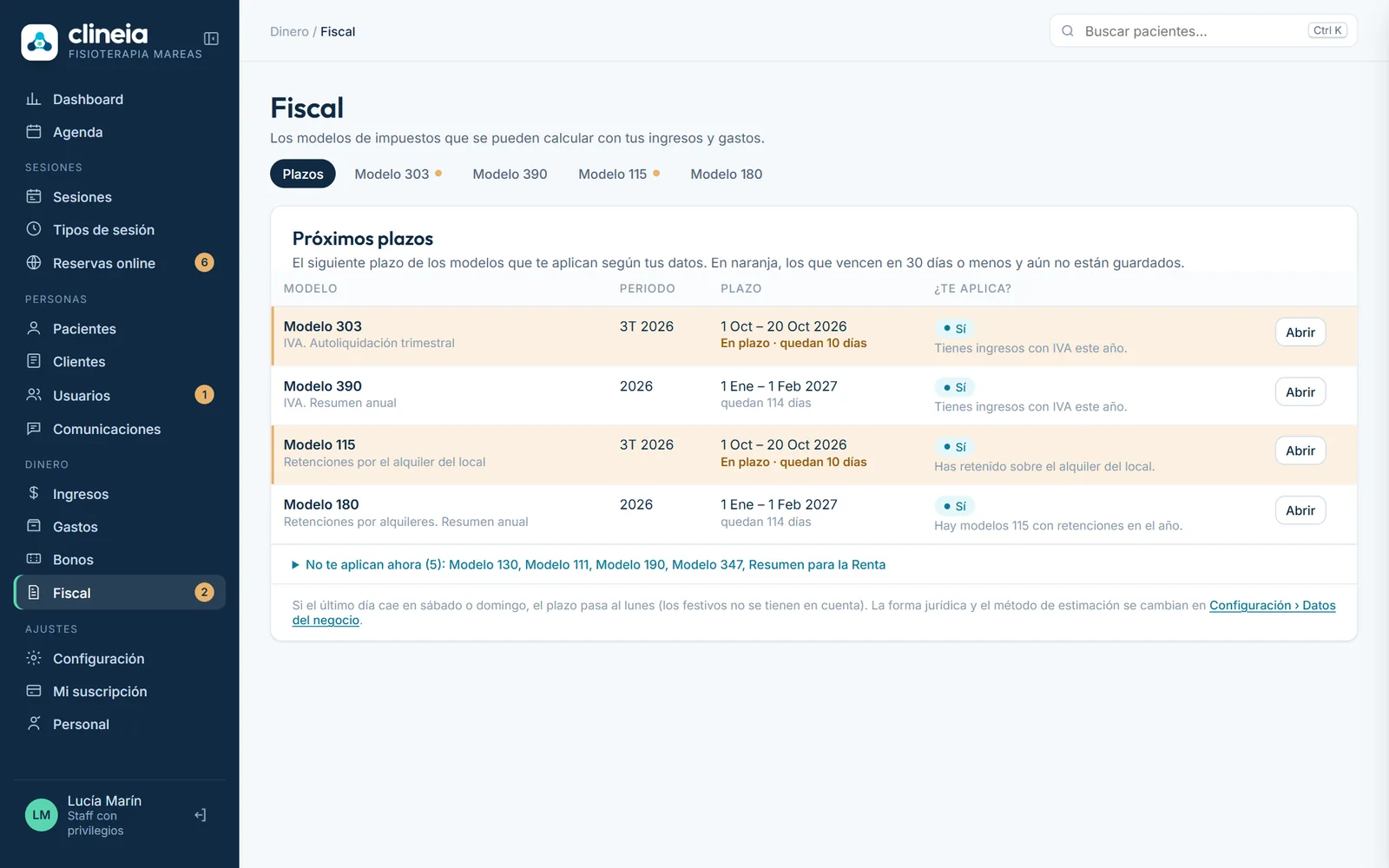
Task: Open the Dashboard chart icon
Action: click(34, 99)
